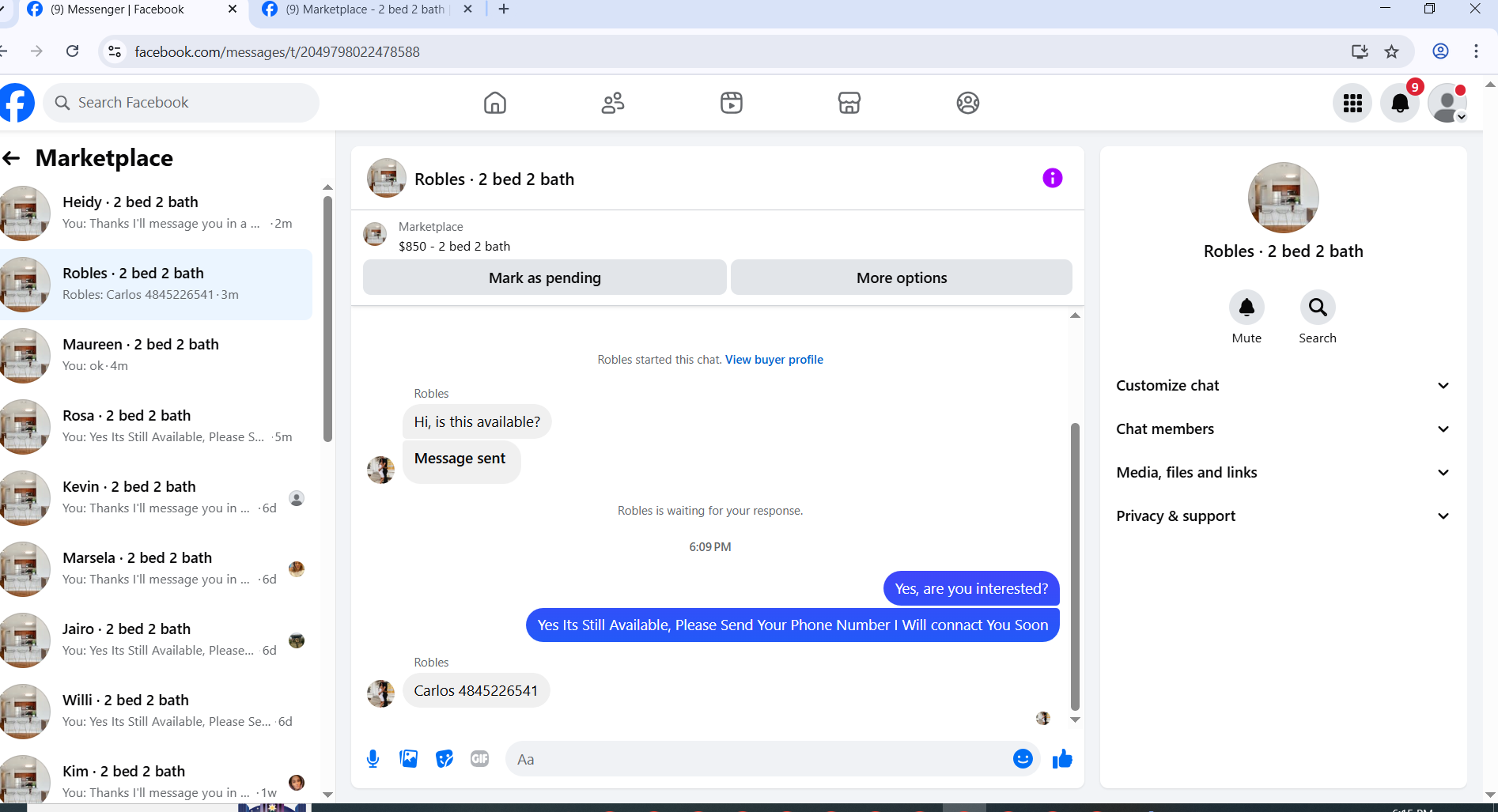Image resolution: width=1498 pixels, height=812 pixels.
Task: Open the Reels video icon
Action: click(732, 103)
